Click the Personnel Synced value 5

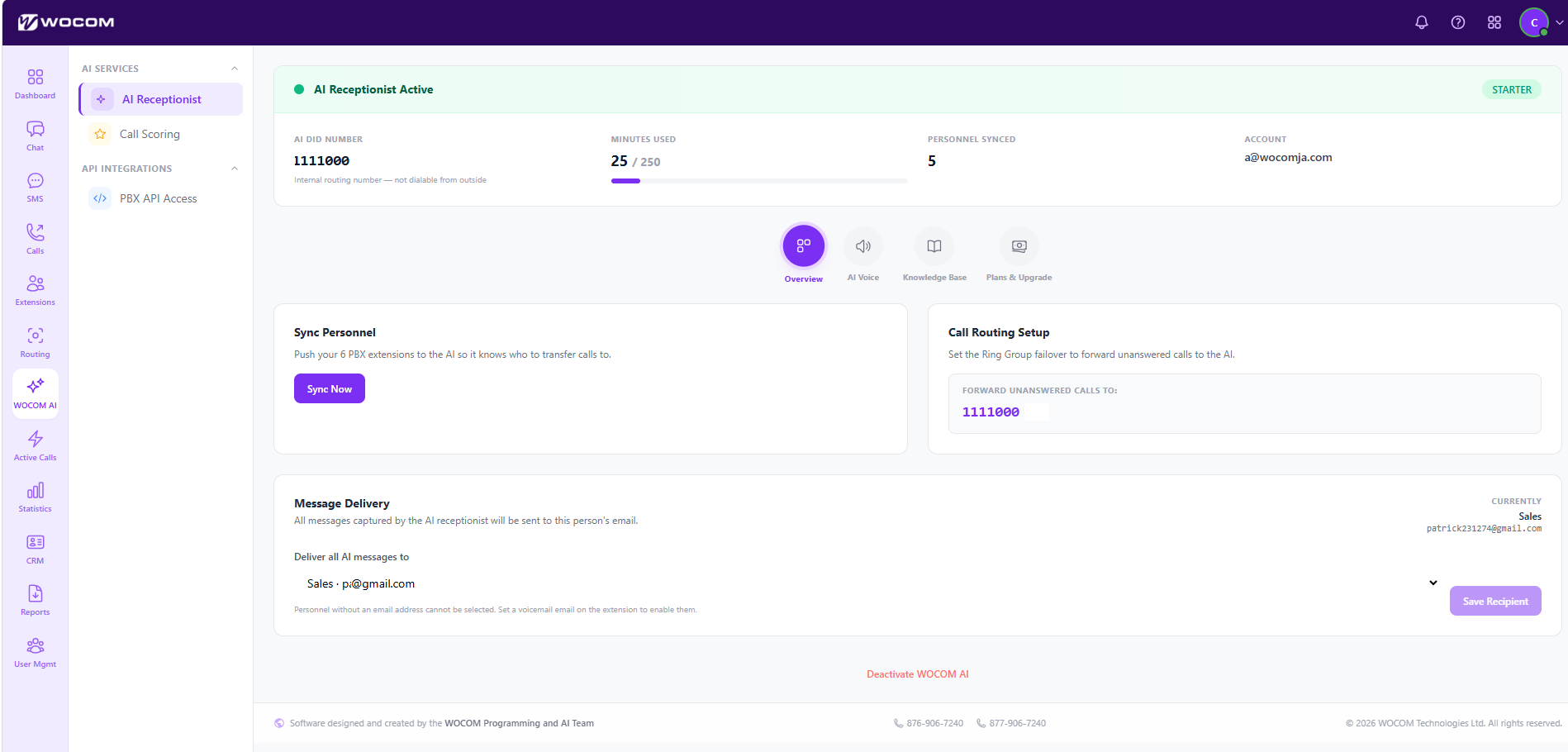932,161
